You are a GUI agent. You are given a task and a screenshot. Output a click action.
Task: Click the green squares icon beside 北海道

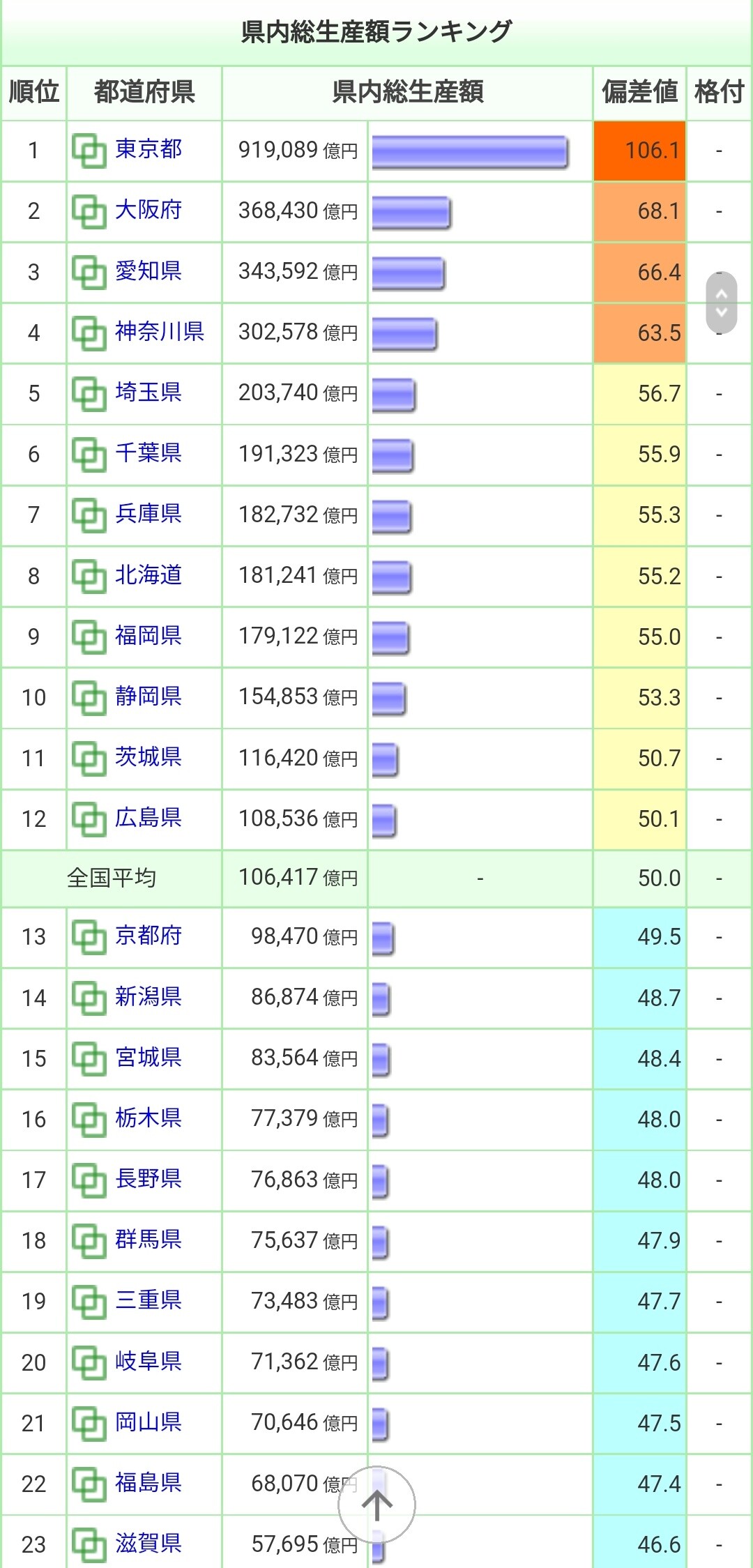pos(89,576)
